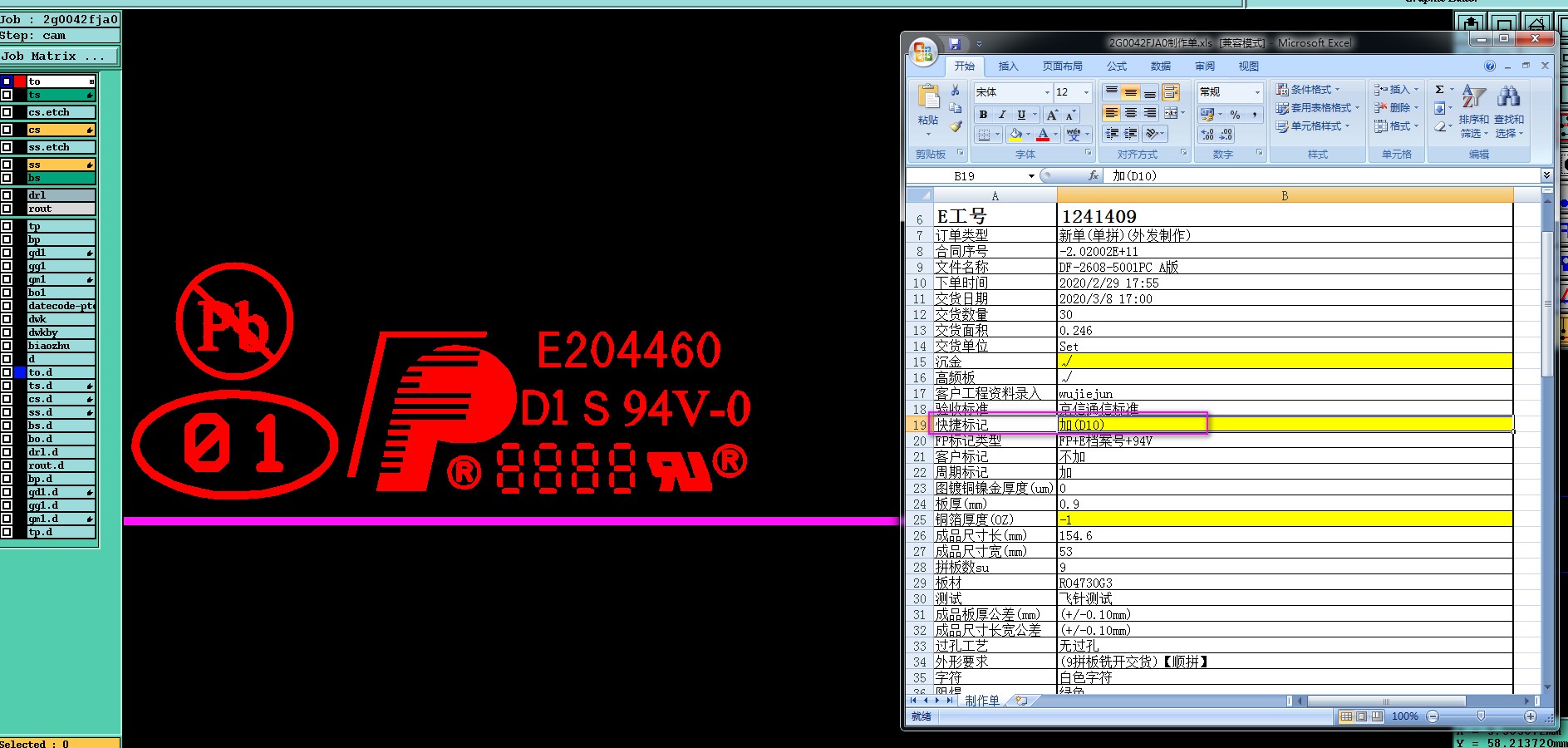Apply percent style to the cell

tap(1236, 115)
